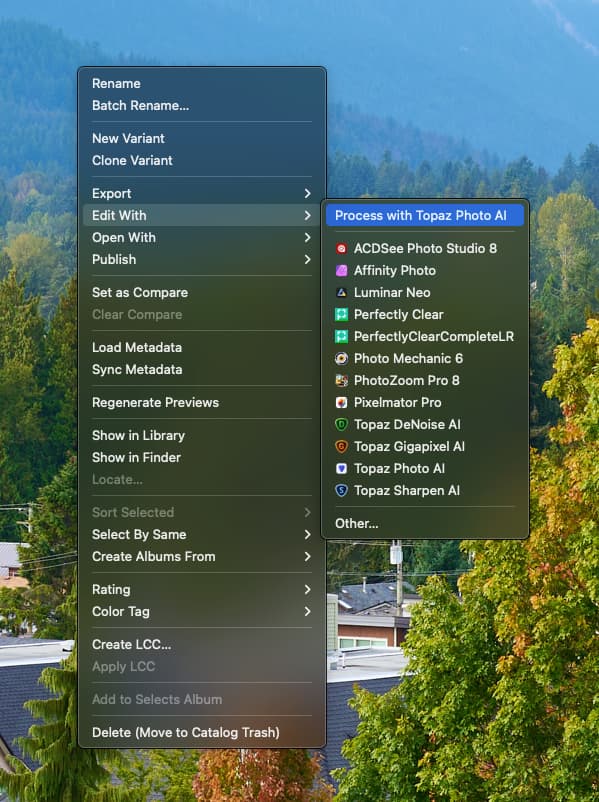Expand the Open With submenu chevron
The width and height of the screenshot is (599, 802).
(307, 237)
